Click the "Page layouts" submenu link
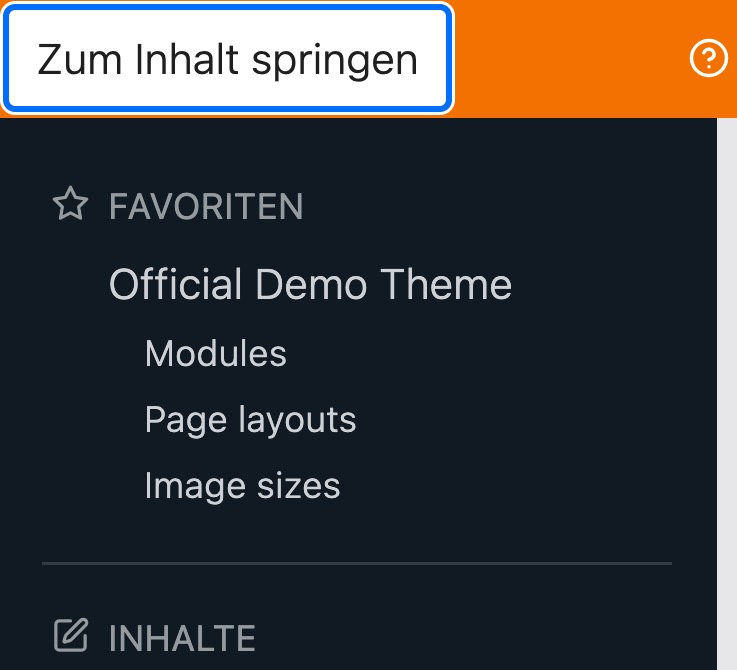The image size is (737, 670). pyautogui.click(x=250, y=420)
